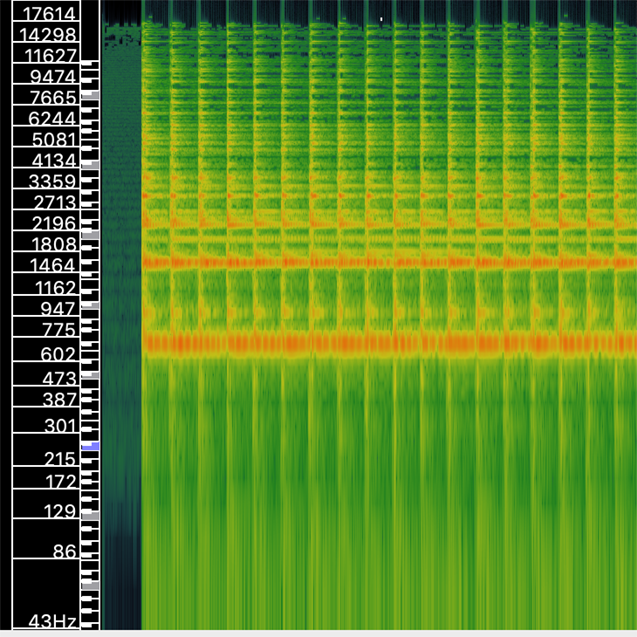
Task: Click the small white marker at spectrogram top
Action: pyautogui.click(x=381, y=18)
